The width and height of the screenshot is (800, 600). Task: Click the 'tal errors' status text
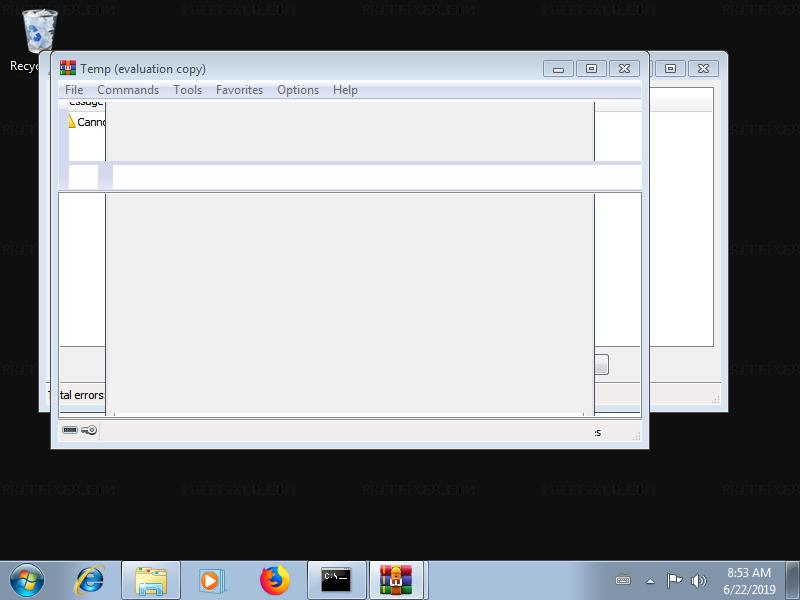(x=82, y=395)
